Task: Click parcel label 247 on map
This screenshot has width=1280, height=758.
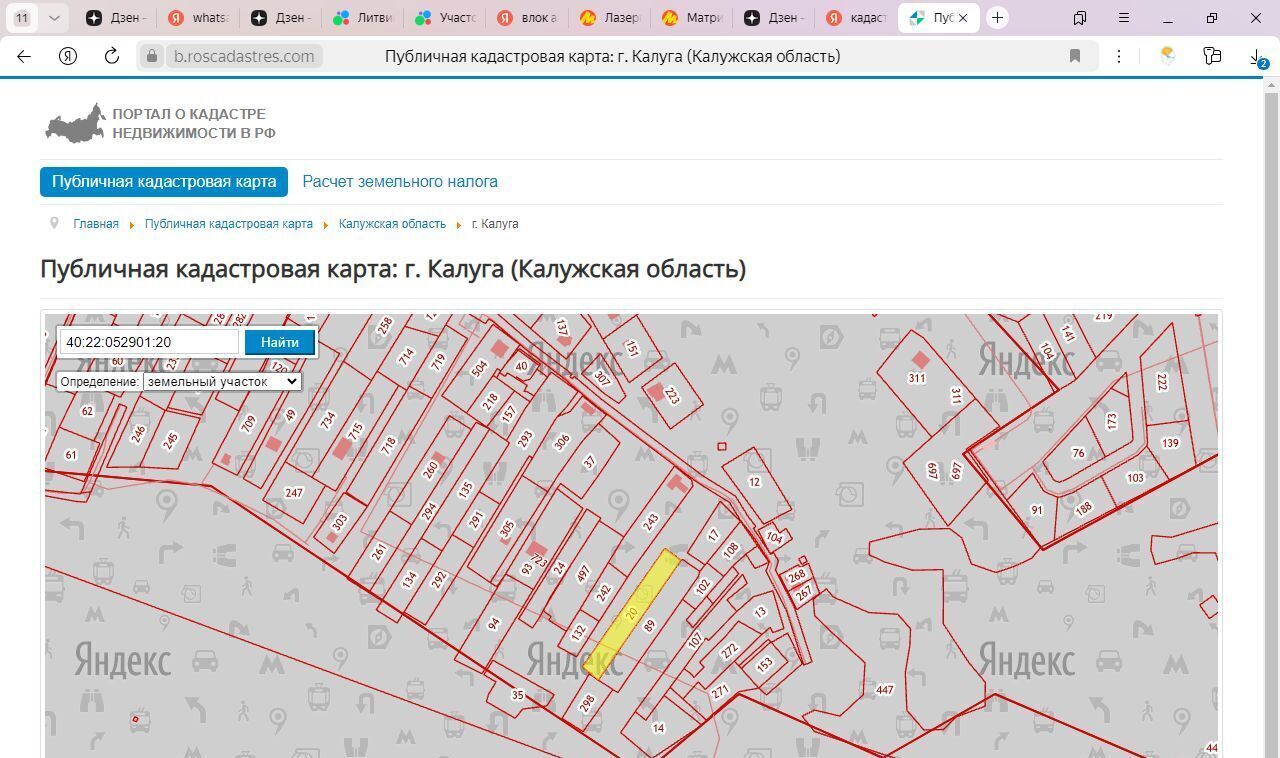Action: 293,493
